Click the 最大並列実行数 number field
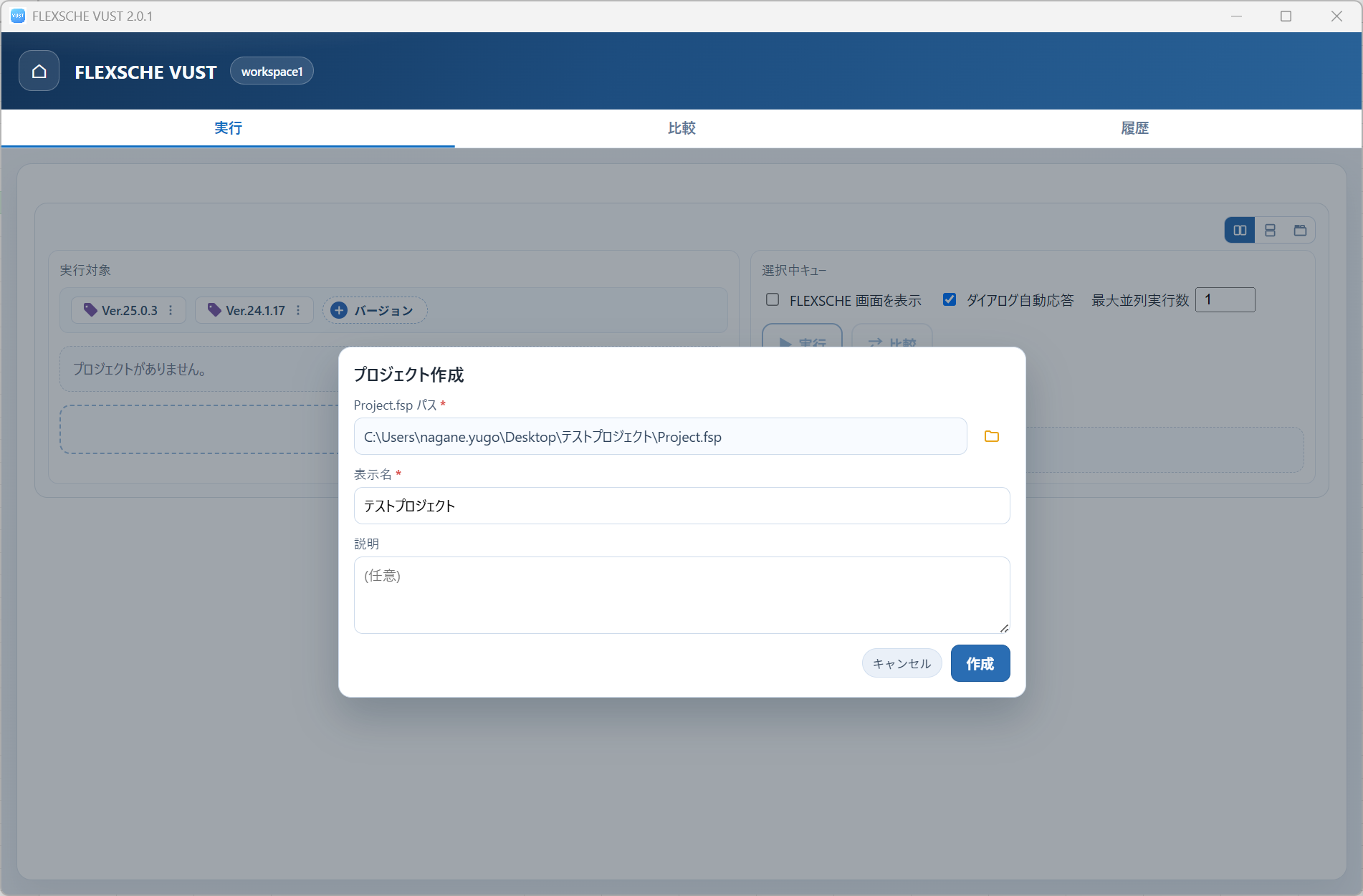The height and width of the screenshot is (896, 1363). click(1225, 299)
